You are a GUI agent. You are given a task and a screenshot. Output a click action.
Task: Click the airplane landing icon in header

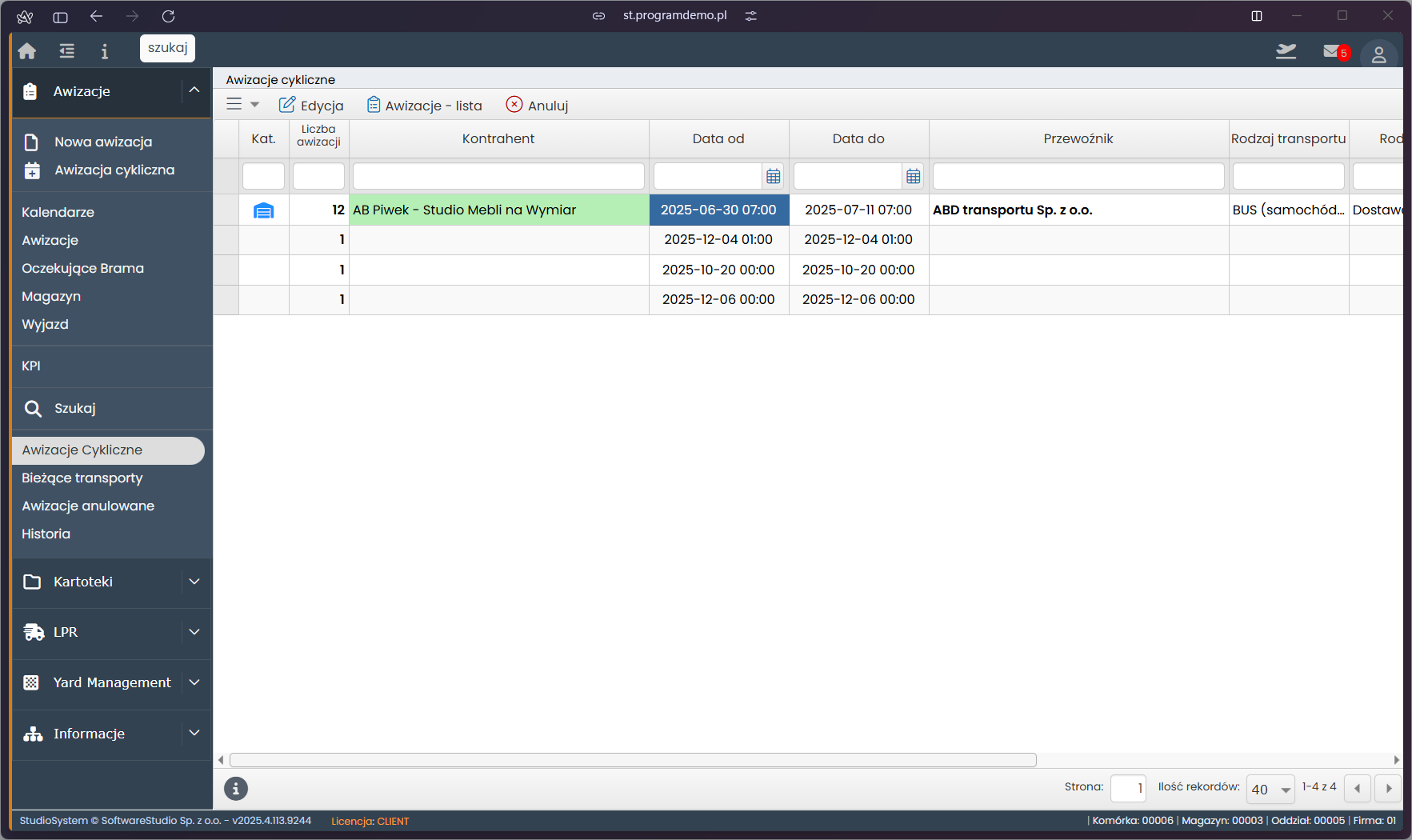coord(1286,52)
